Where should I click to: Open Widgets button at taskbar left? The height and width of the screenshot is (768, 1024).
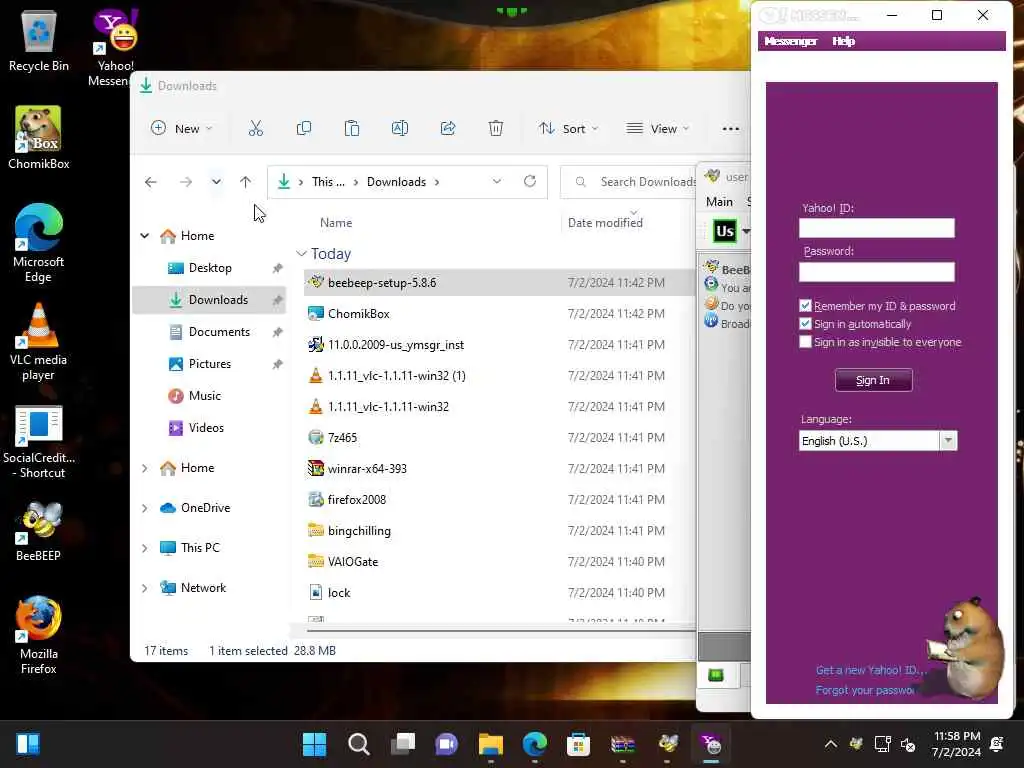coord(28,744)
